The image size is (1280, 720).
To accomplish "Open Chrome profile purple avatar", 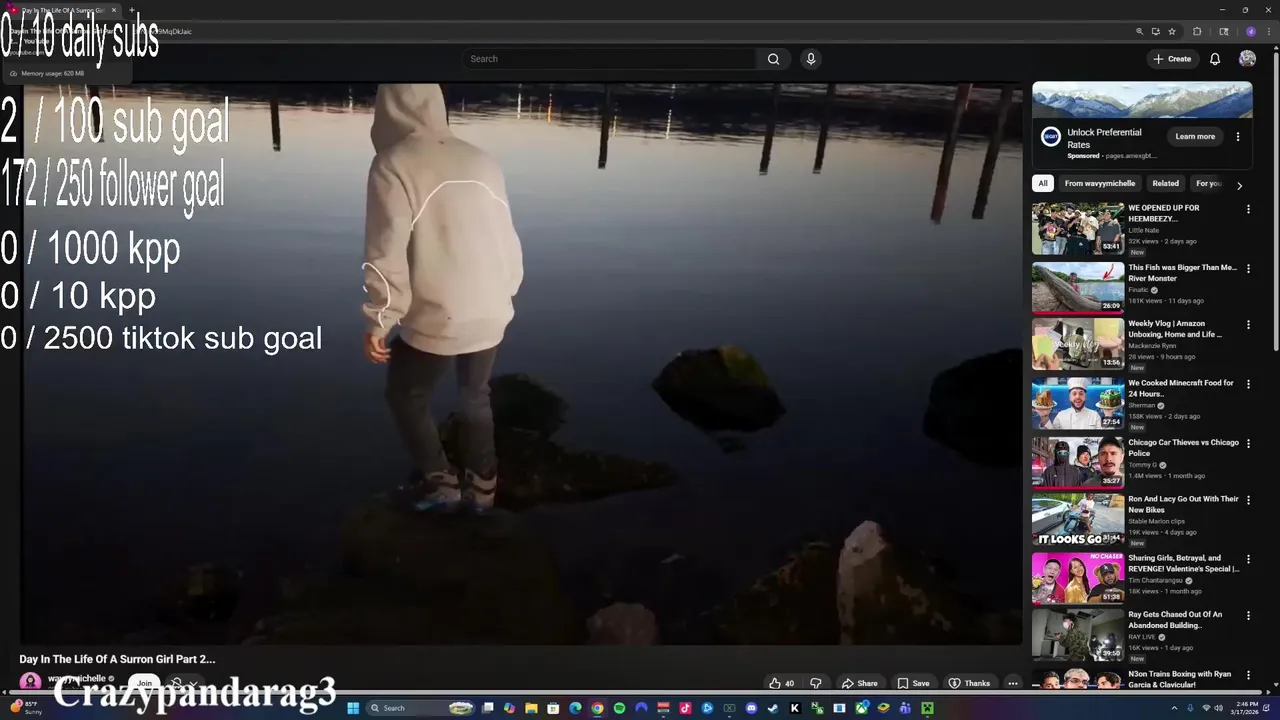I will [1250, 31].
